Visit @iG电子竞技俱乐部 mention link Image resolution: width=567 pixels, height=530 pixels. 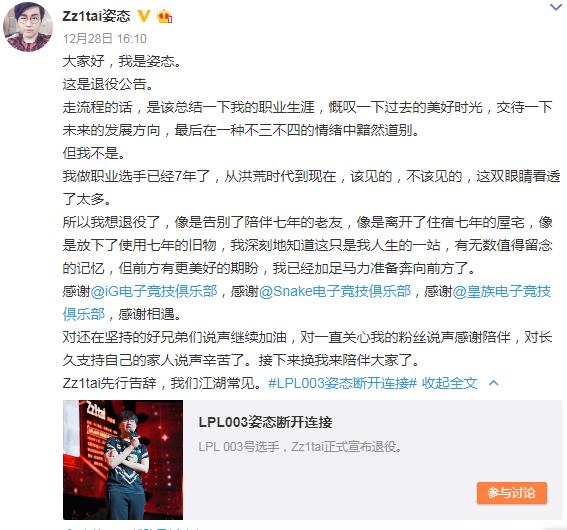coord(154,291)
